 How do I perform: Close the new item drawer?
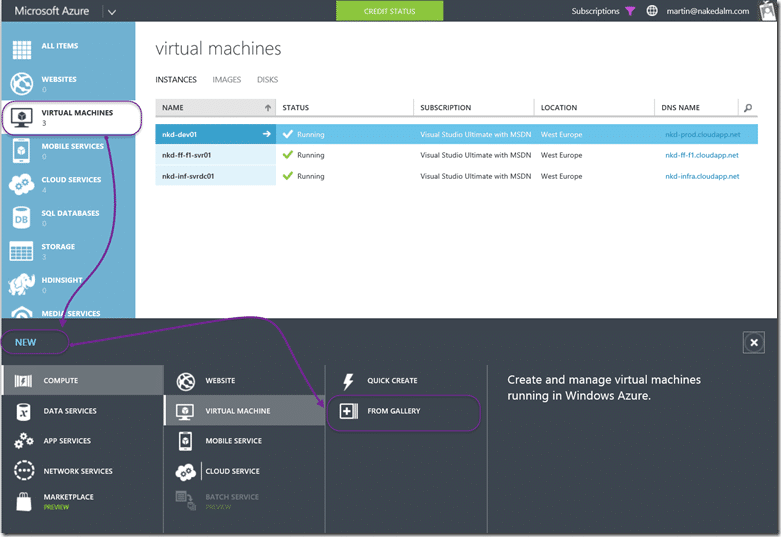(754, 343)
